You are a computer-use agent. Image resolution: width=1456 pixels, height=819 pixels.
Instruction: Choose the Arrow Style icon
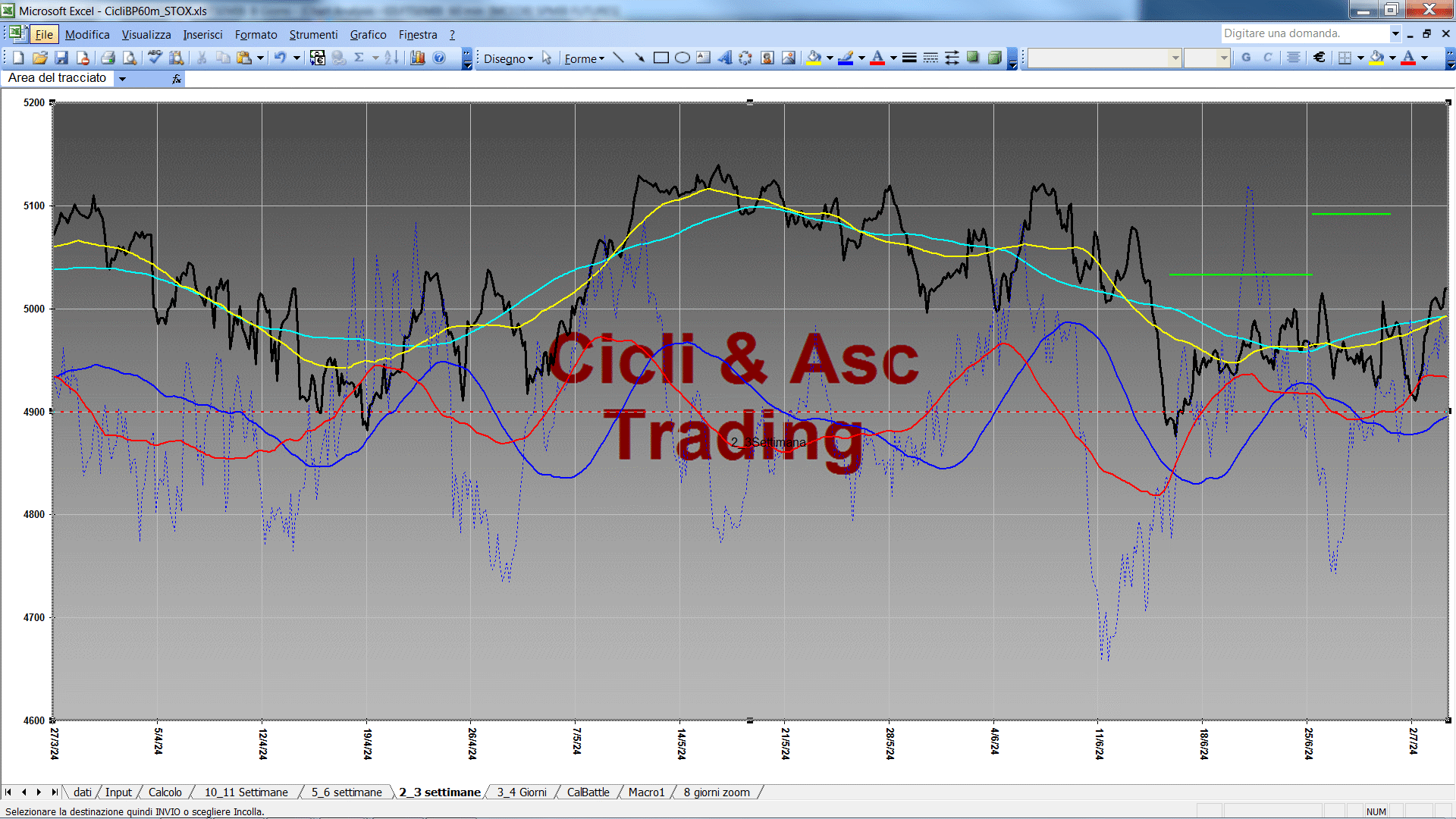pos(952,58)
